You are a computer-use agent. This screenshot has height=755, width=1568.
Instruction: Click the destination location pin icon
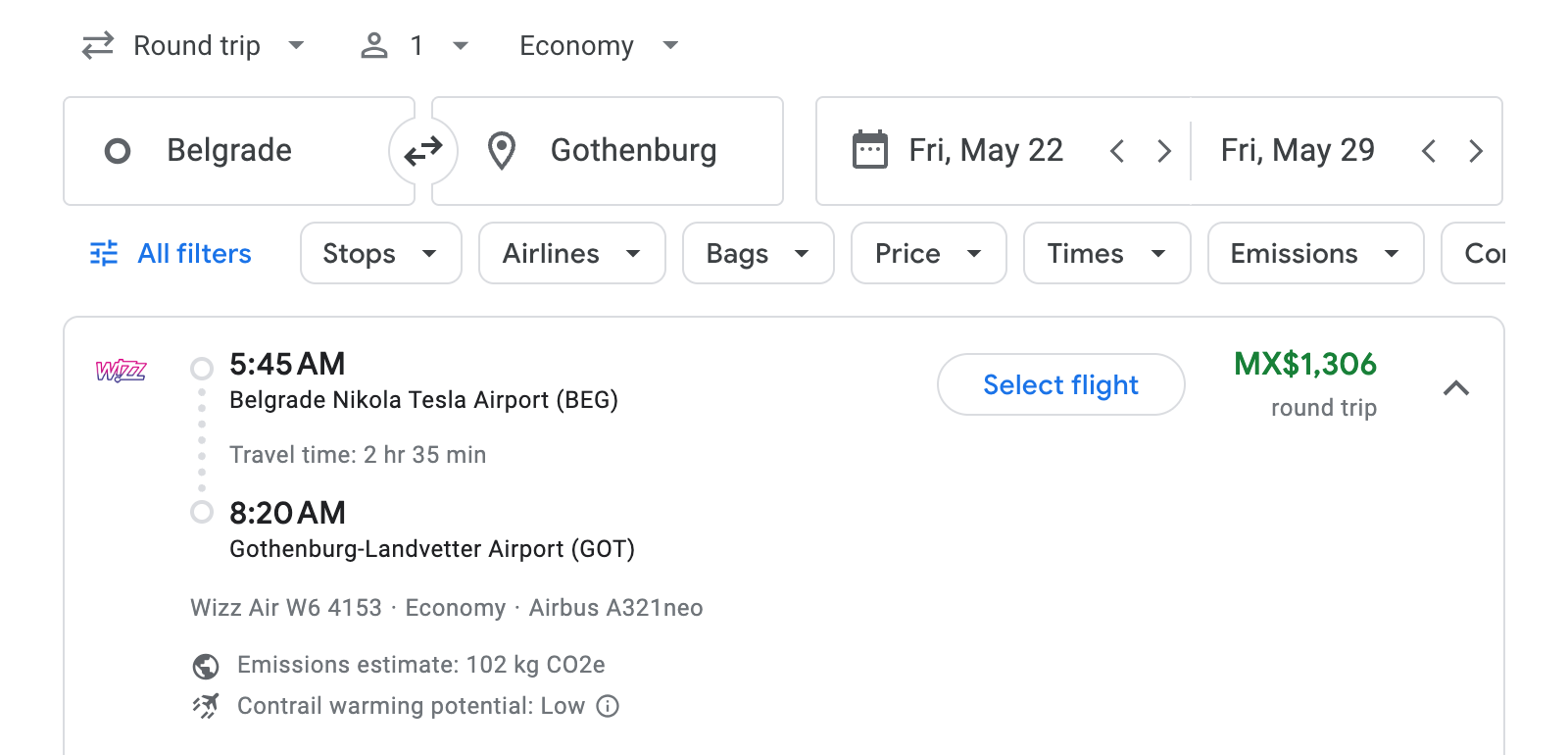coord(502,151)
